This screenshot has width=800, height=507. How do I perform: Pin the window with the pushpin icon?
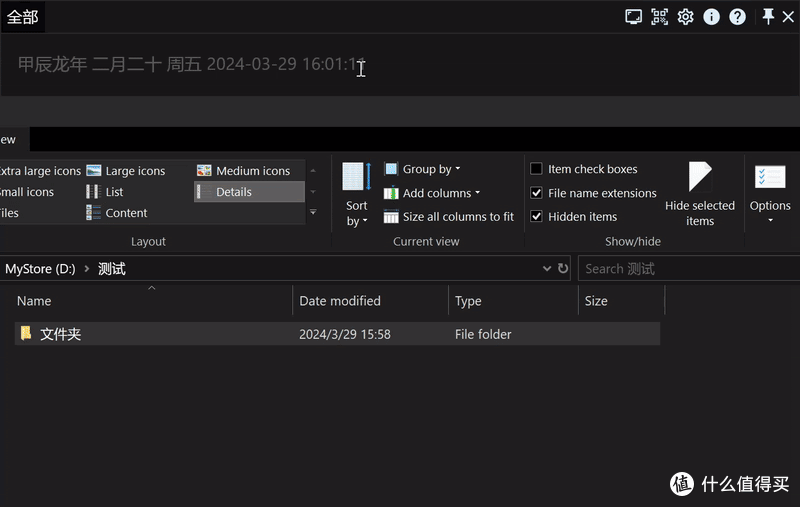(768, 16)
